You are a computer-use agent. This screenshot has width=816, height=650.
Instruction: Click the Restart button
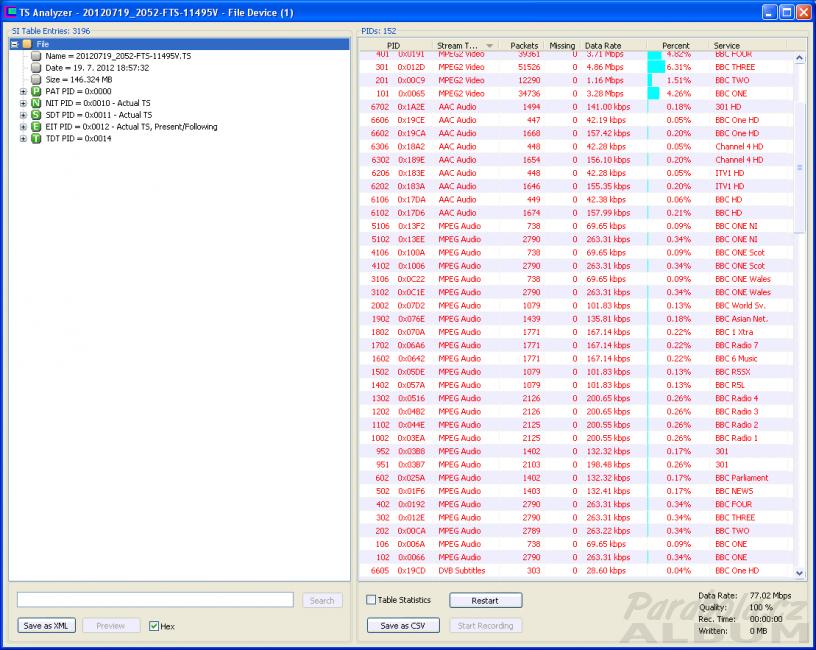click(485, 601)
